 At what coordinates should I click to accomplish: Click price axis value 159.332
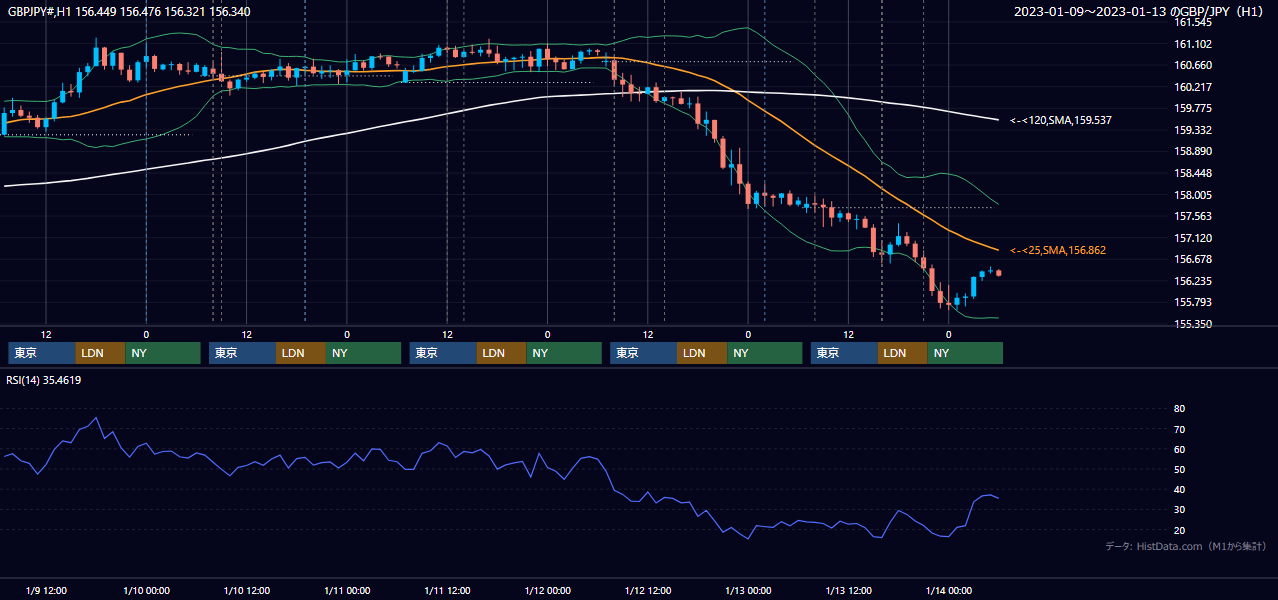(1192, 130)
